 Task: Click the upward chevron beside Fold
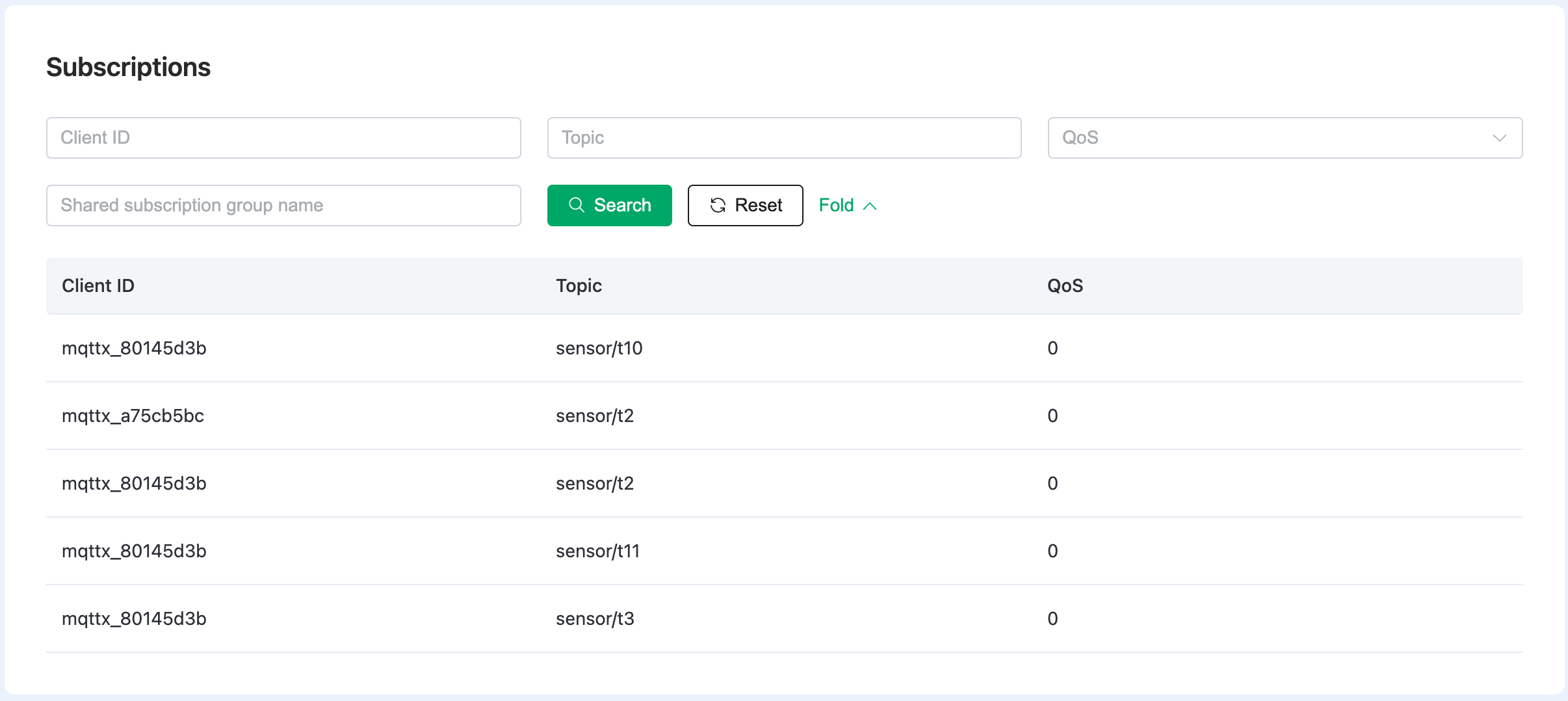870,206
